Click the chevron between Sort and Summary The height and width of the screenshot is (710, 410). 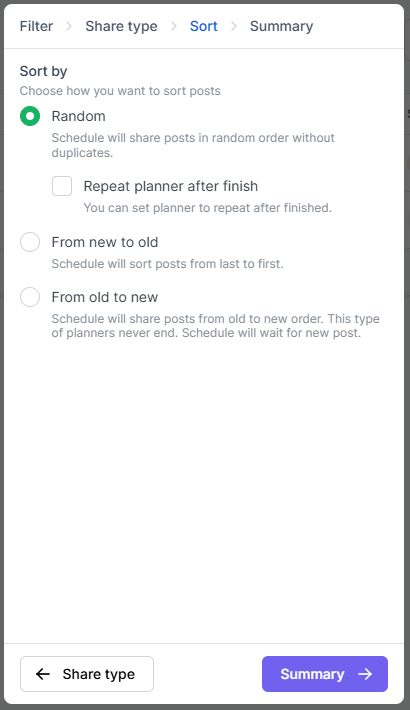tap(234, 26)
